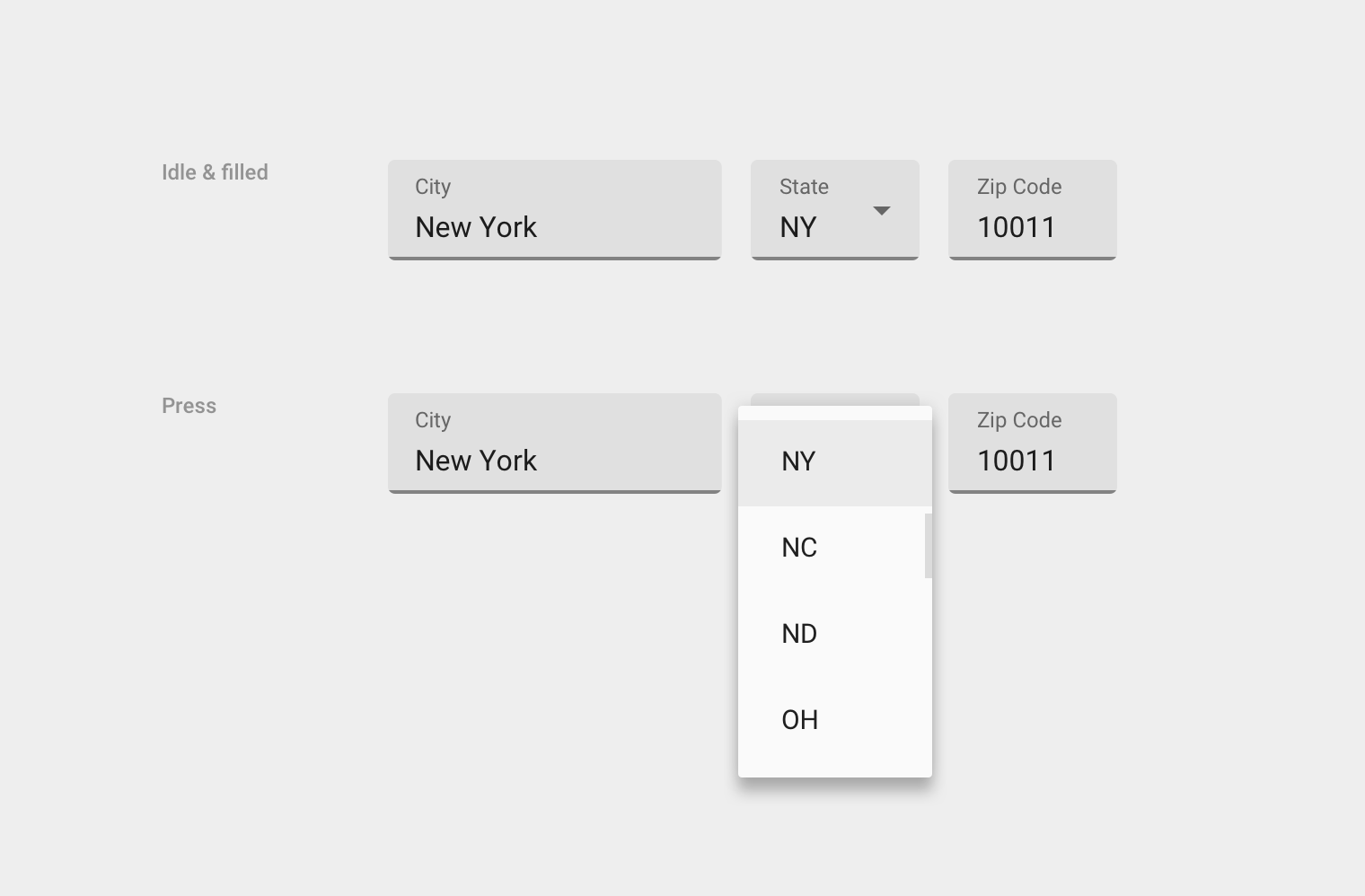This screenshot has height=896, width=1365.
Task: Click the State dropdown arrow icon
Action: (882, 211)
